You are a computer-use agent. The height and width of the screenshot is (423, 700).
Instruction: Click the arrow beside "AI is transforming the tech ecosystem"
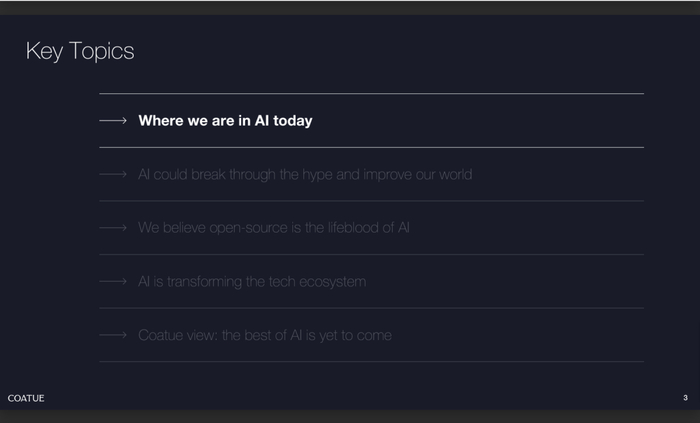[x=113, y=282]
